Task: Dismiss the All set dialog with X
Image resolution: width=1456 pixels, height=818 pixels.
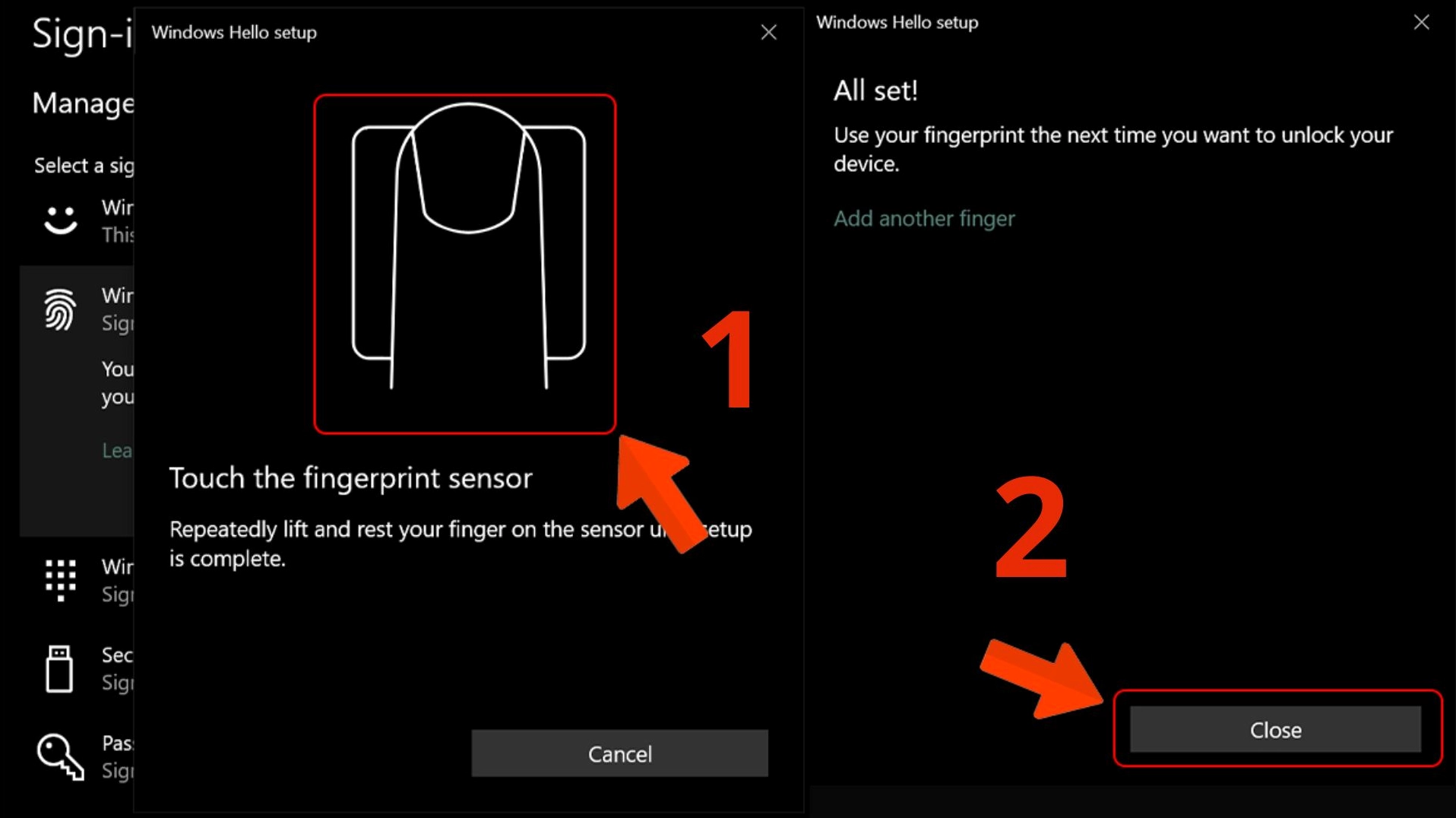Action: 1421,23
